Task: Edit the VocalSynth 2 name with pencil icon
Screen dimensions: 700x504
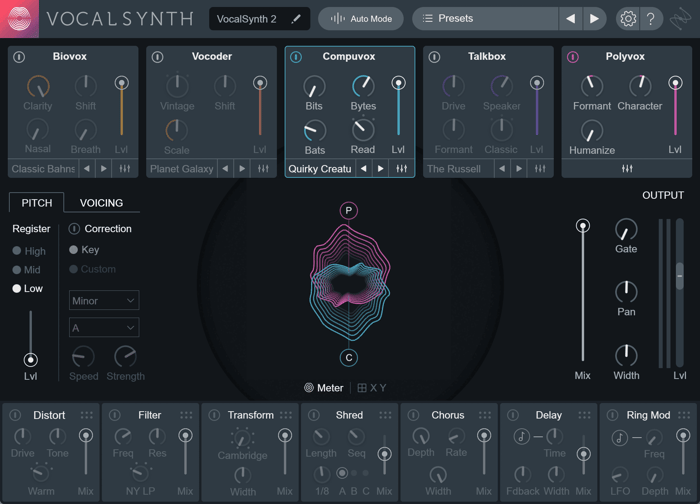Action: [296, 19]
